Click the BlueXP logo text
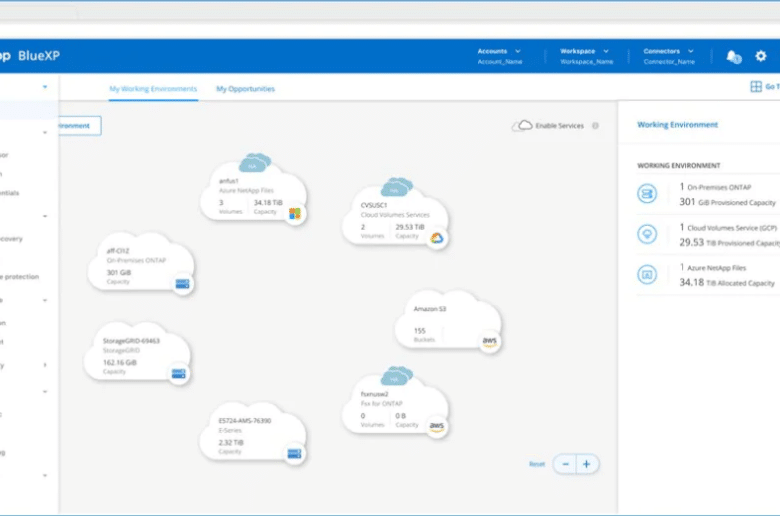780x516 pixels. pos(39,56)
